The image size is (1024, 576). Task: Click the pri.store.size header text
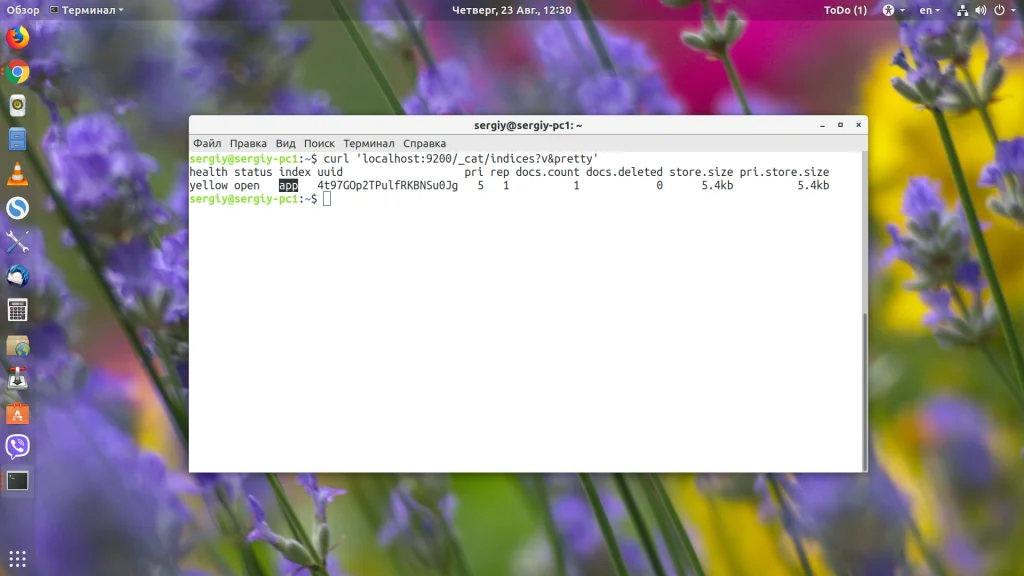(x=784, y=172)
